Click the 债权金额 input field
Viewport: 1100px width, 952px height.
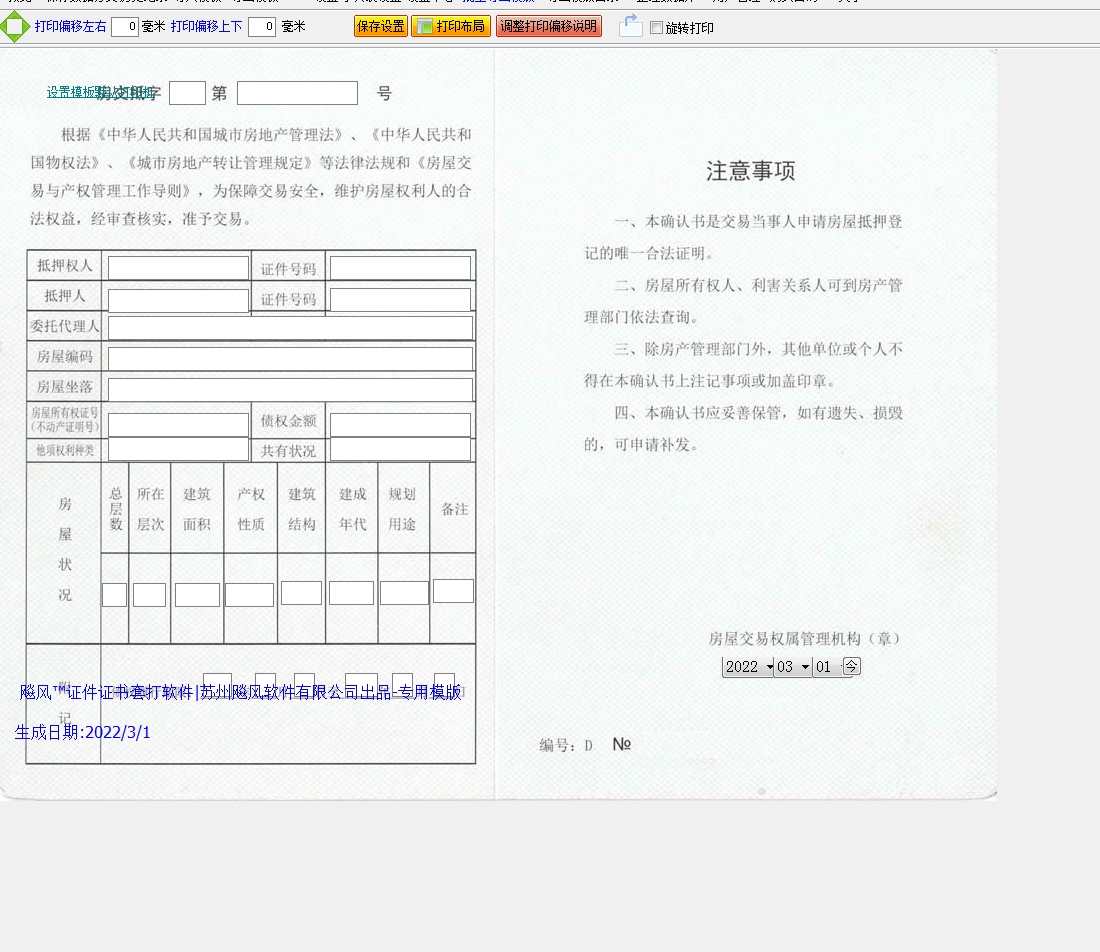400,425
